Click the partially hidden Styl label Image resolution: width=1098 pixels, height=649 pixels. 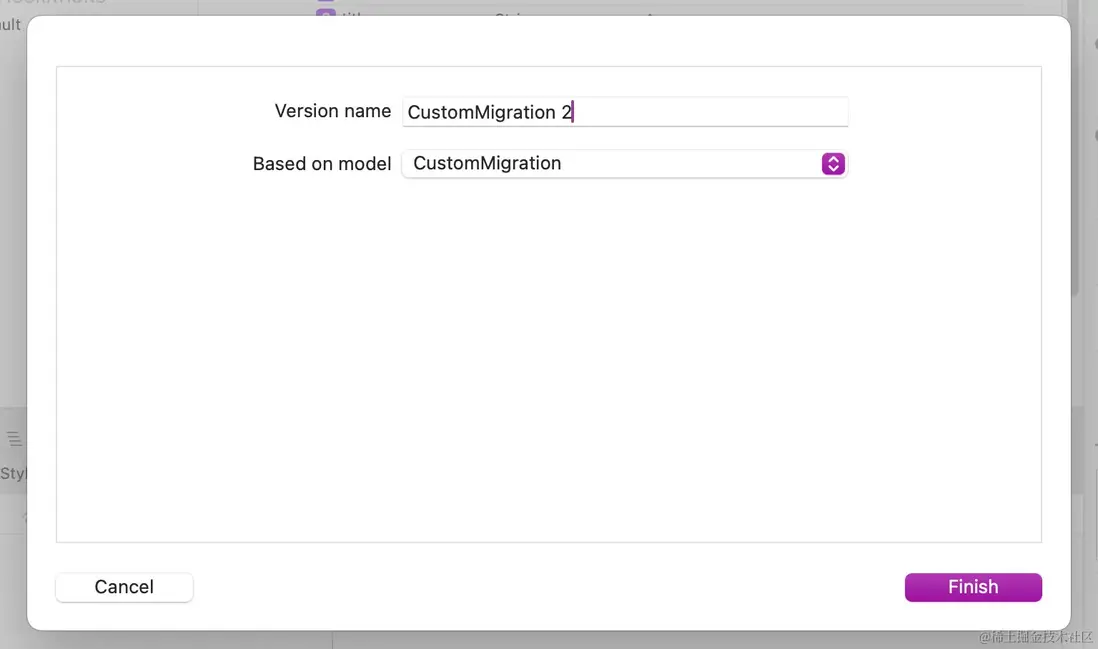13,473
